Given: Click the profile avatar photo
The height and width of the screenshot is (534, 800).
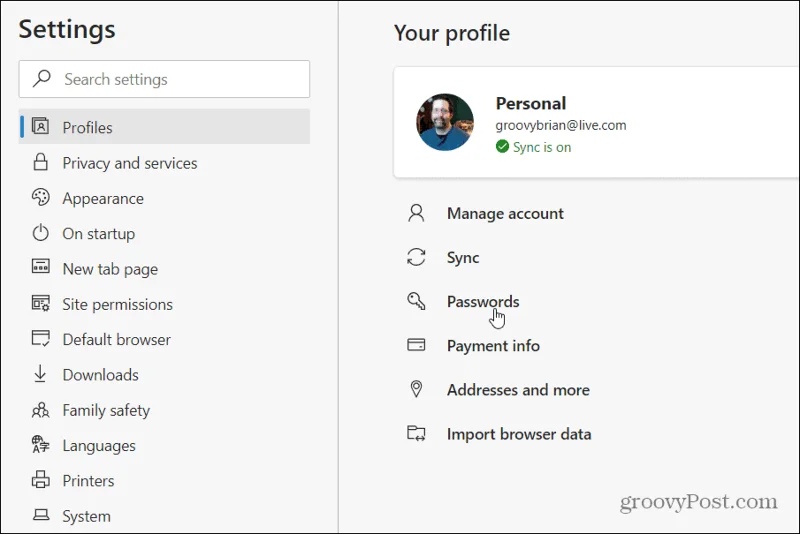Looking at the screenshot, I should coord(445,122).
